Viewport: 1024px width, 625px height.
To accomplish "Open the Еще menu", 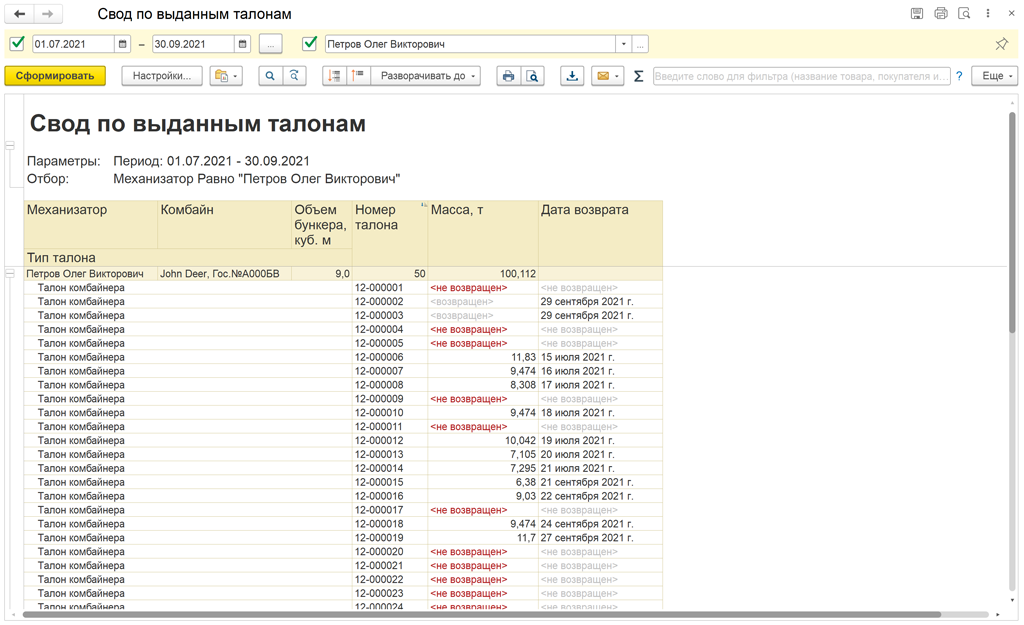I will pyautogui.click(x=994, y=76).
